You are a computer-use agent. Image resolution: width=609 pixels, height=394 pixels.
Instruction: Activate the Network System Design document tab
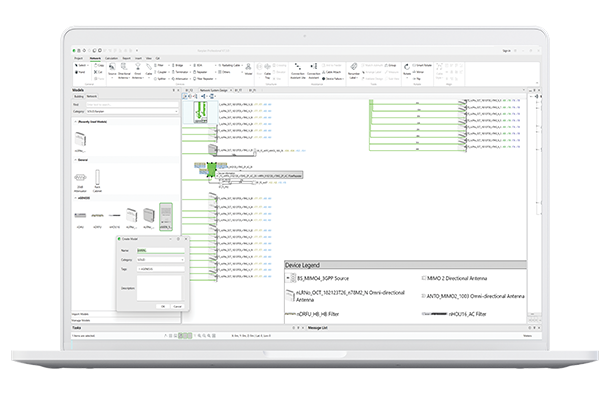click(214, 90)
